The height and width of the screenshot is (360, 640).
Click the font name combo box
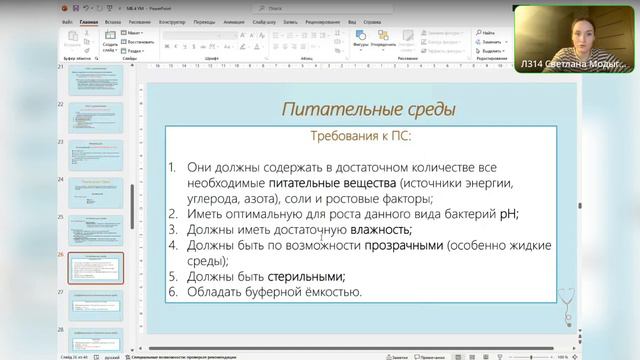[191, 36]
